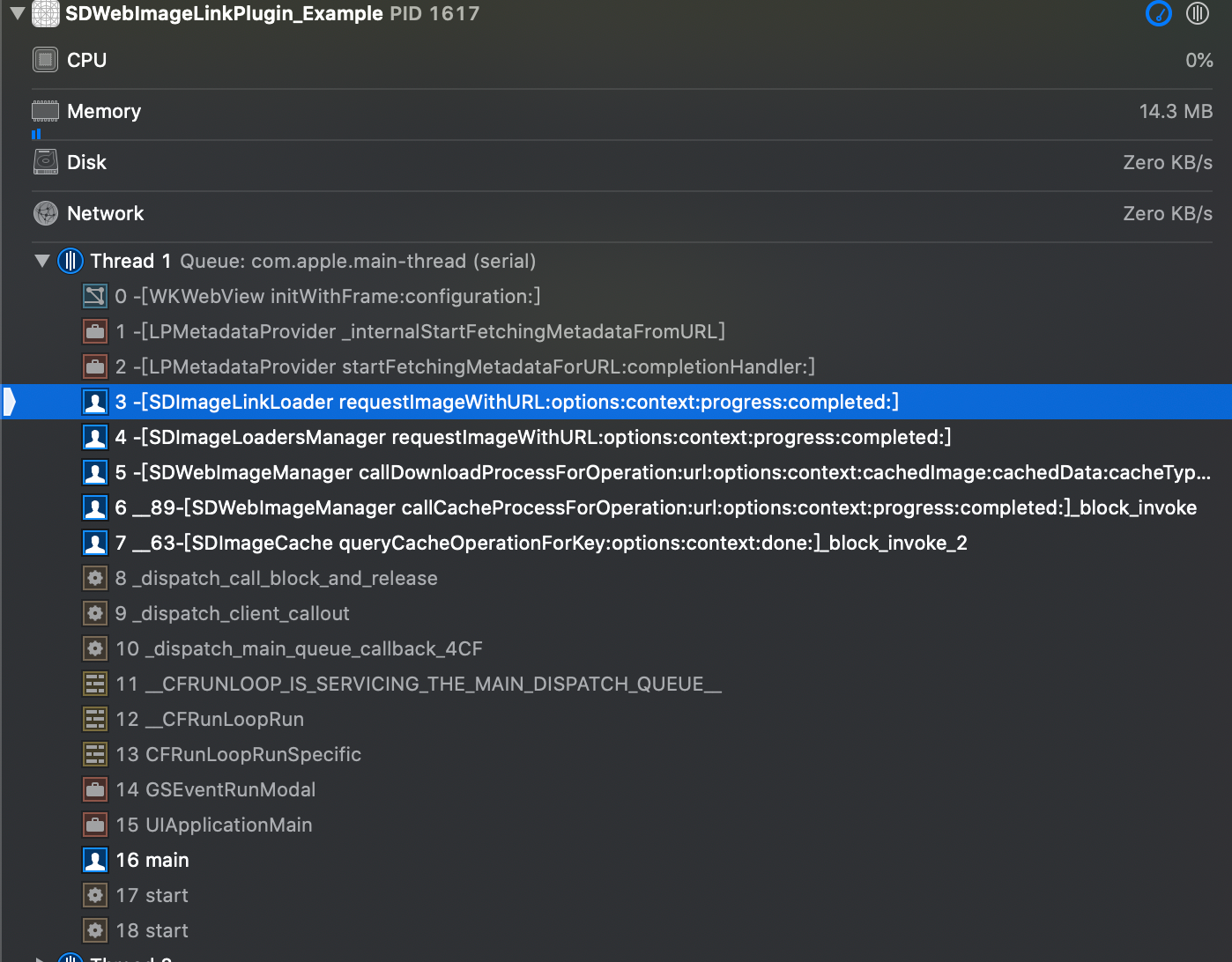Expand the thread entry at the bottom
Screen dimensions: 1232x962
[41, 957]
